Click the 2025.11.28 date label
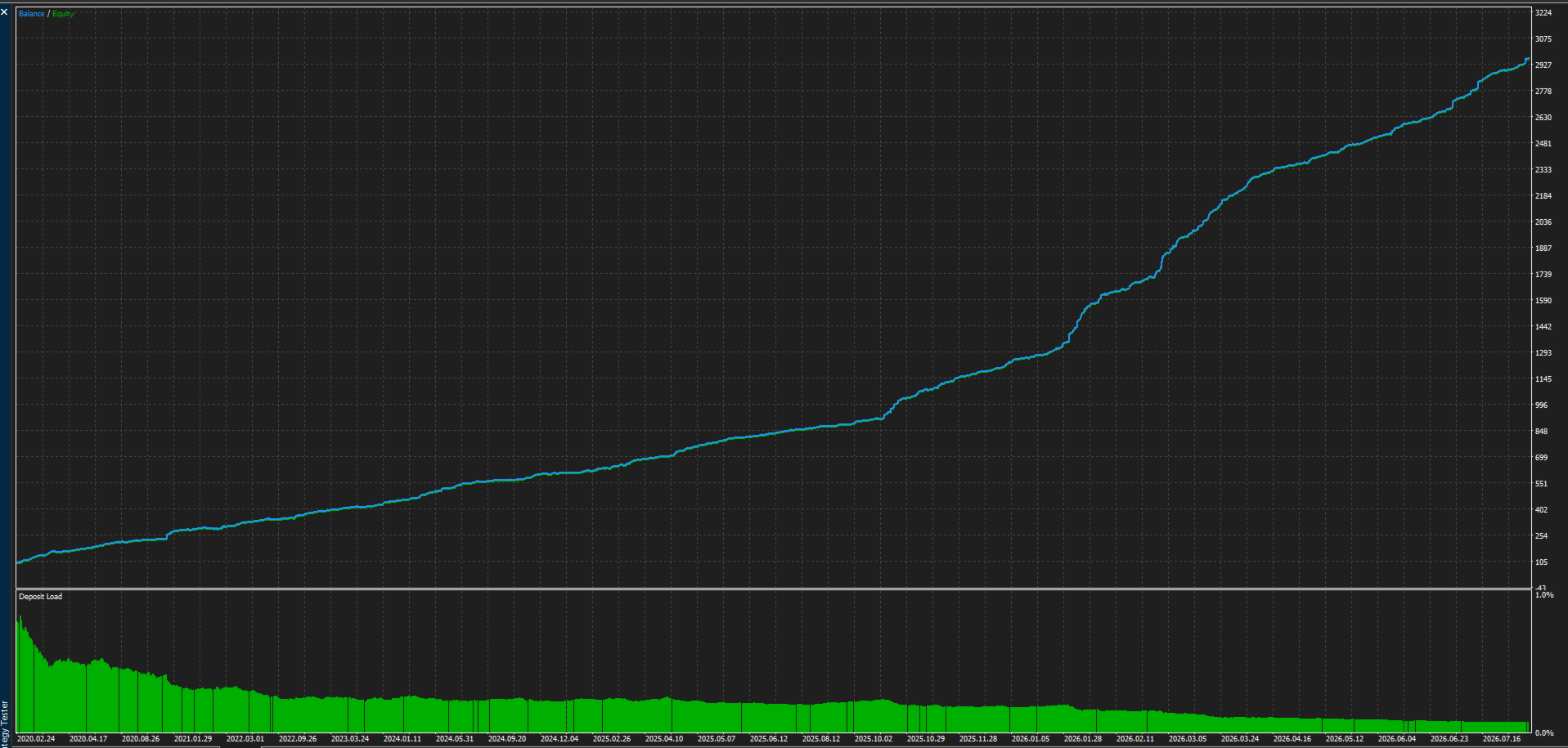 (978, 739)
